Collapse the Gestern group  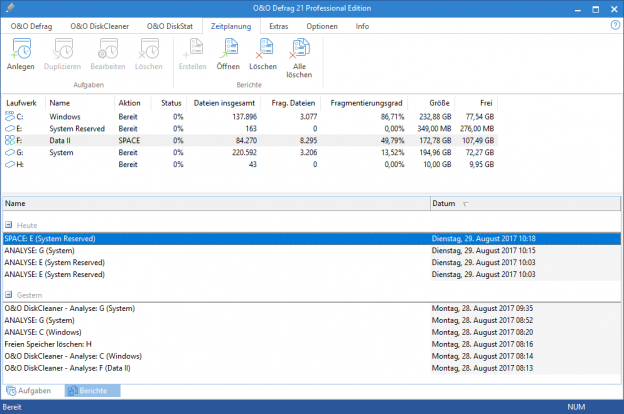pyautogui.click(x=9, y=295)
